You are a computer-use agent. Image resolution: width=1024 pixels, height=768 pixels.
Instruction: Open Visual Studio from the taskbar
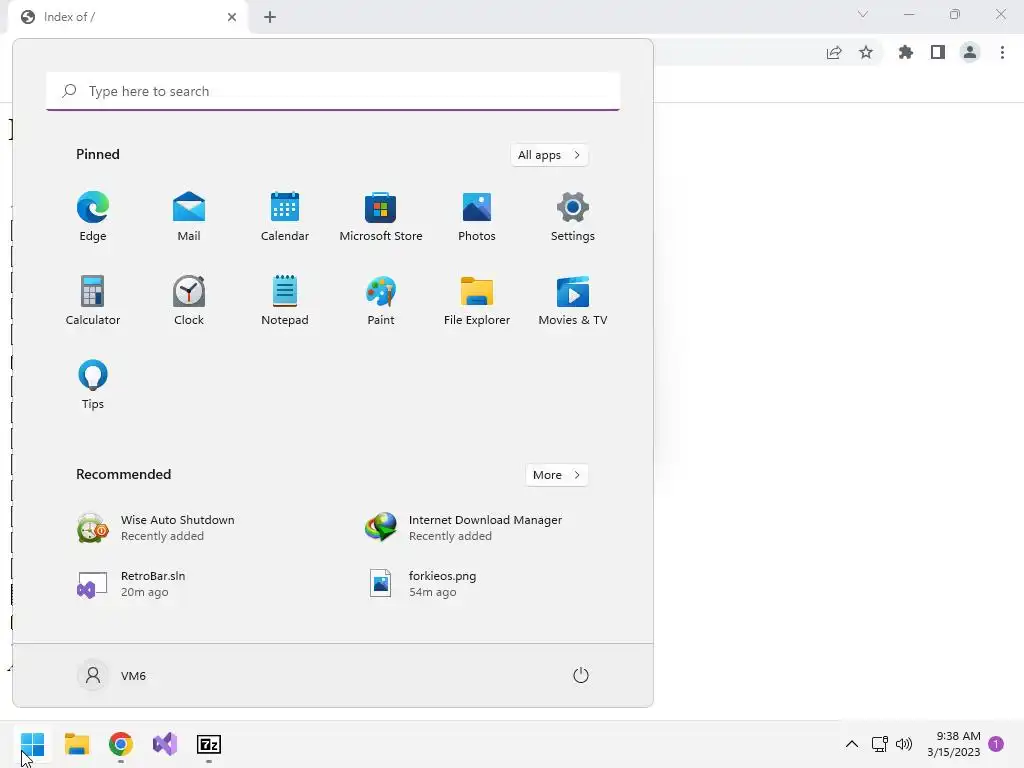coord(165,744)
